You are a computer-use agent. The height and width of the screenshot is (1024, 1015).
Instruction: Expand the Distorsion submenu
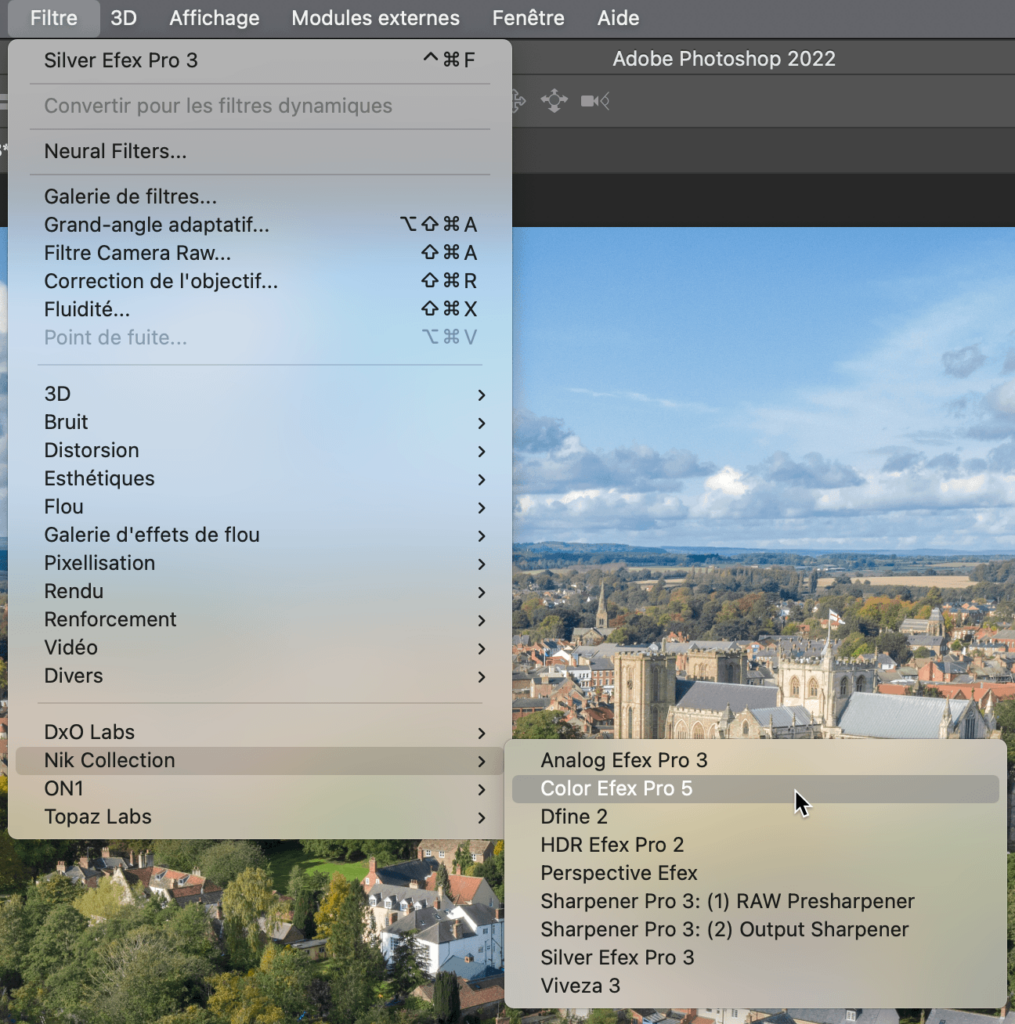[x=259, y=450]
